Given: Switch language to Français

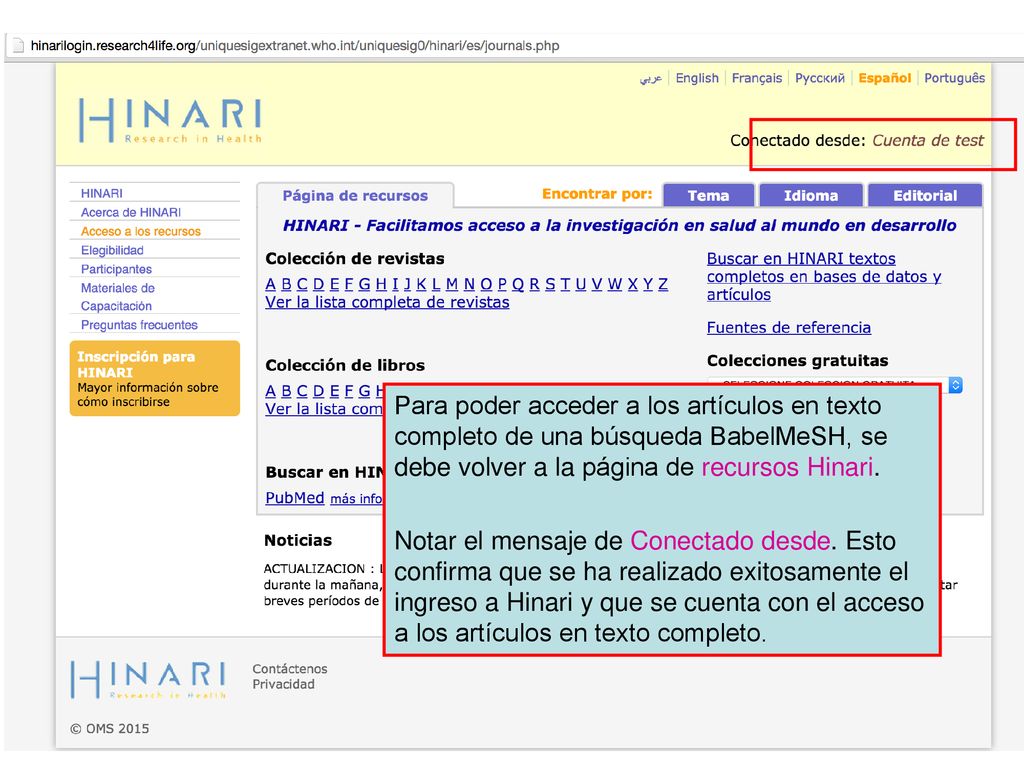Looking at the screenshot, I should coord(756,78).
